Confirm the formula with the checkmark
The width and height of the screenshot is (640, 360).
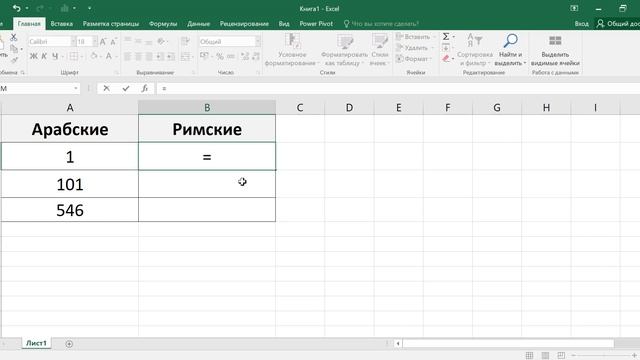coord(126,88)
